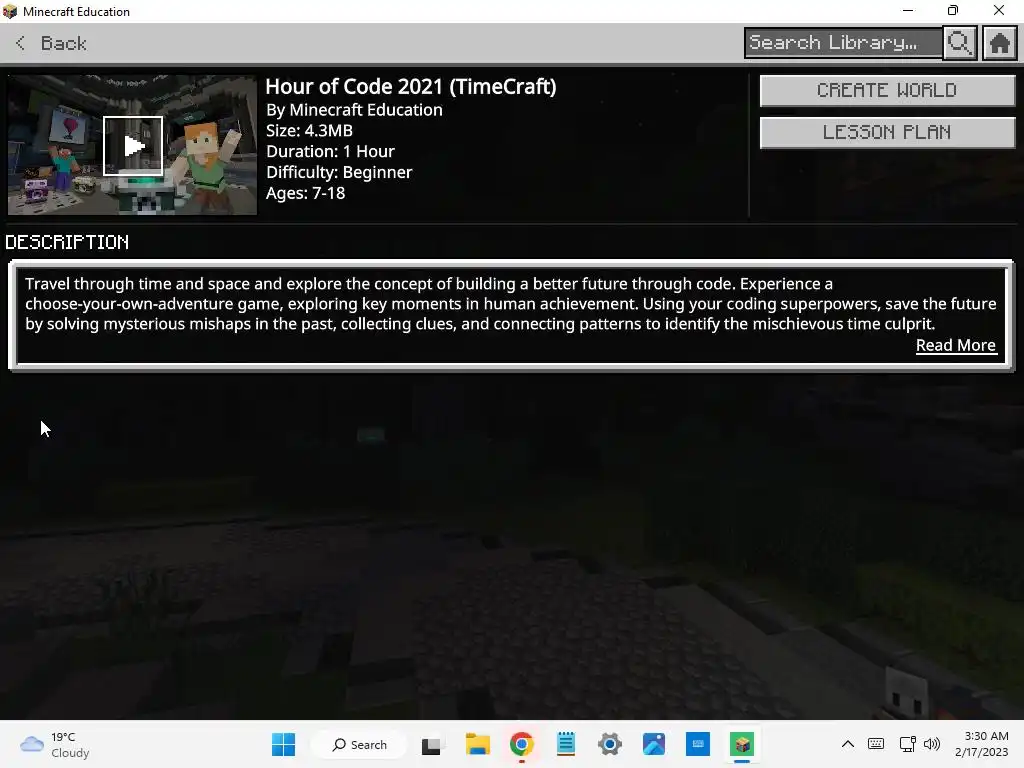This screenshot has width=1024, height=768.
Task: Click the DESCRIPTION heading
Action: (x=67, y=242)
